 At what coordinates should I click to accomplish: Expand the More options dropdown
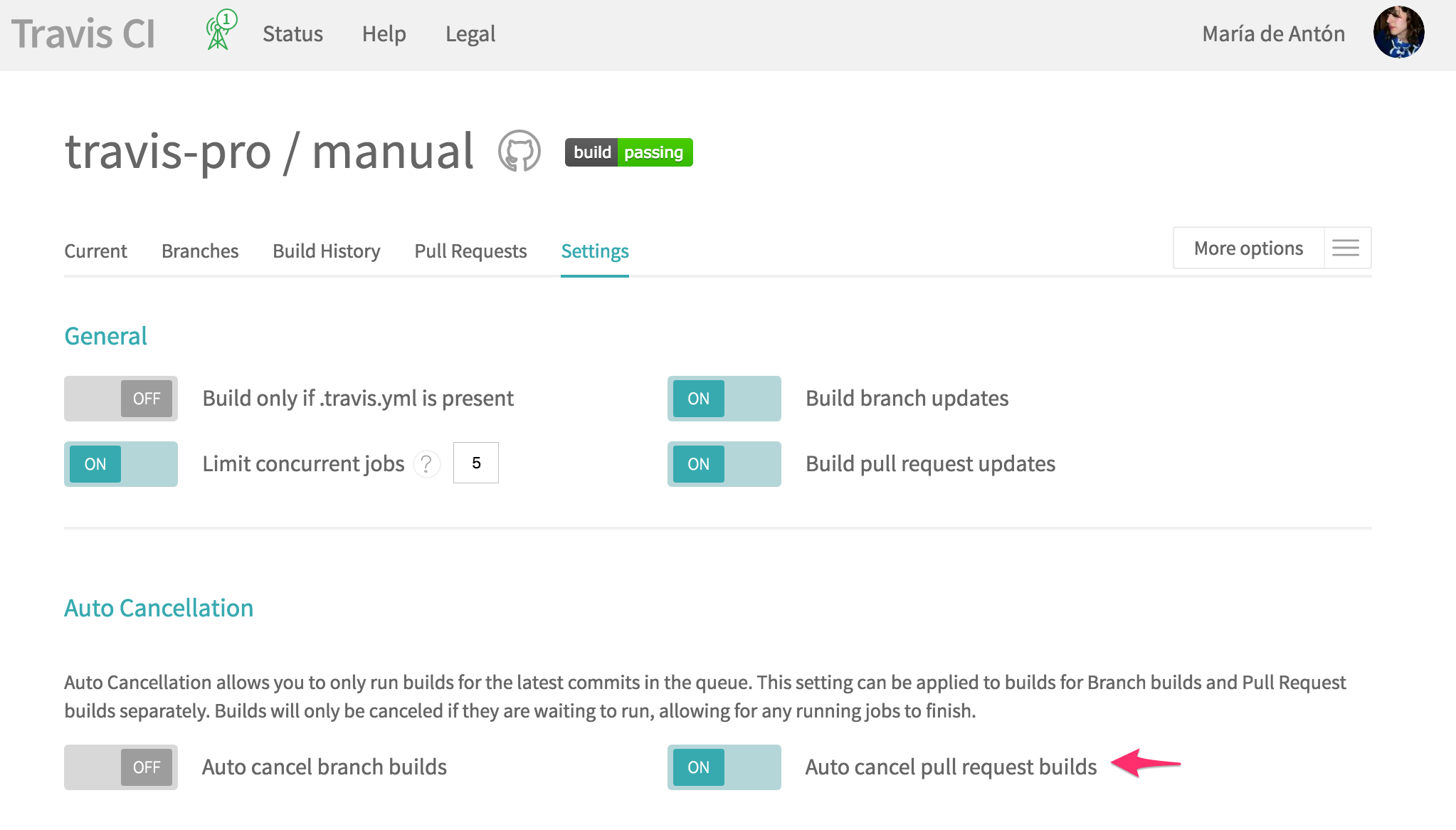click(1248, 248)
